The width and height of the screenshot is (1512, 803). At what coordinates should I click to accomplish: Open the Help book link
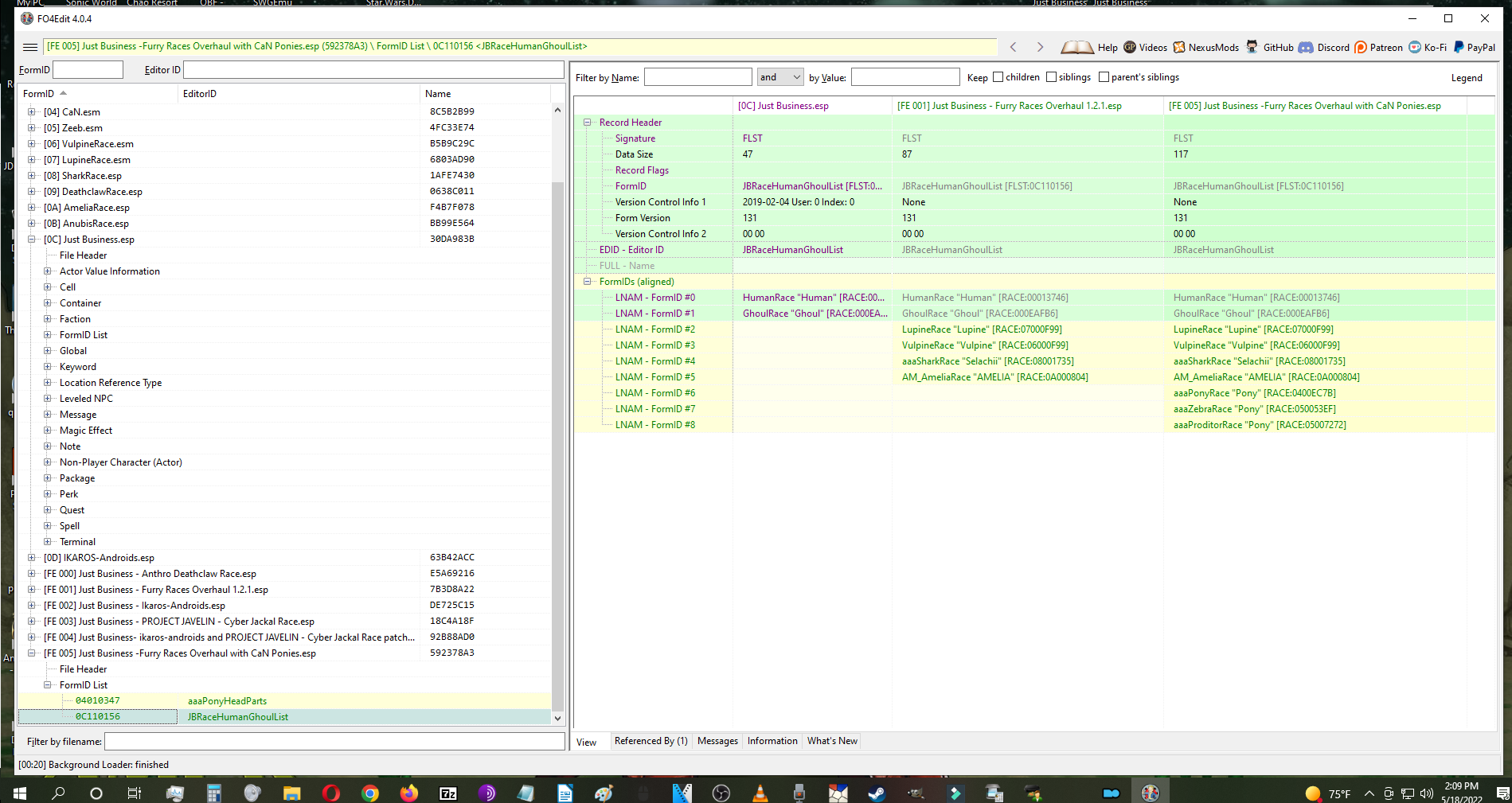pyautogui.click(x=1089, y=47)
